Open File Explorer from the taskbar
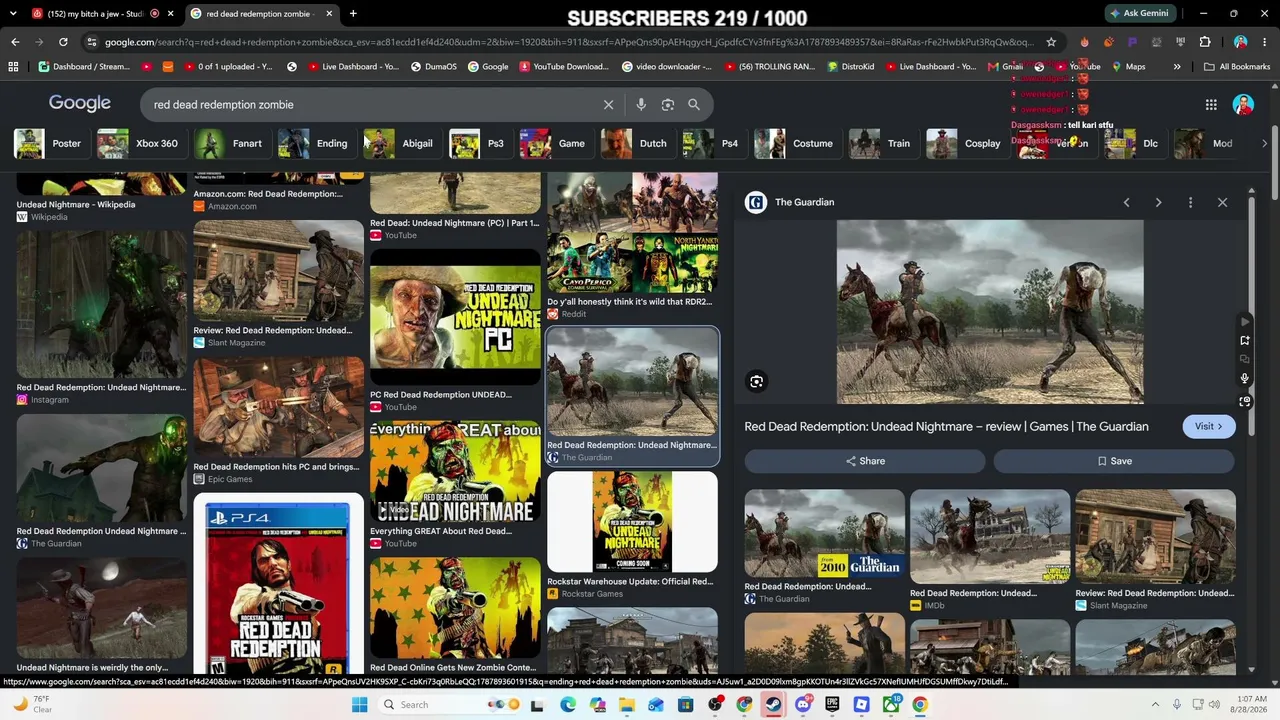The image size is (1280, 720). (x=627, y=705)
